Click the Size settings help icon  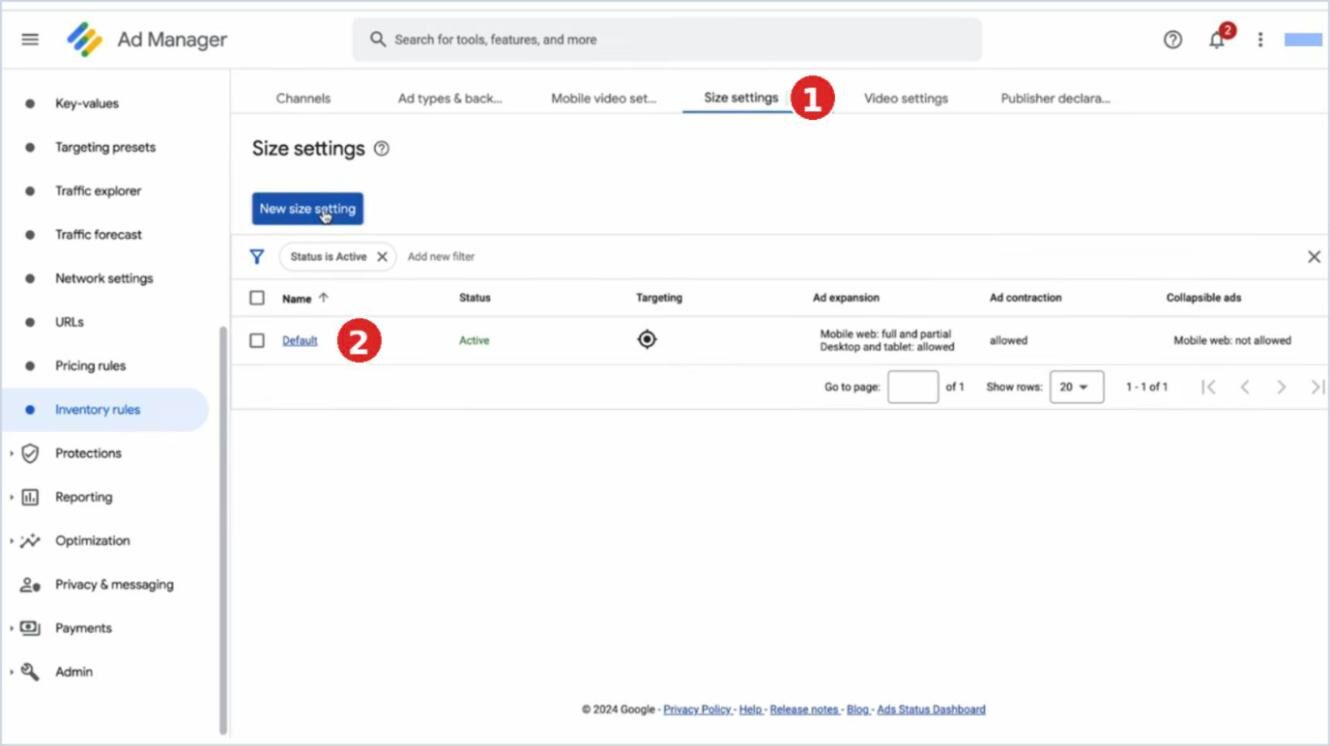point(381,149)
